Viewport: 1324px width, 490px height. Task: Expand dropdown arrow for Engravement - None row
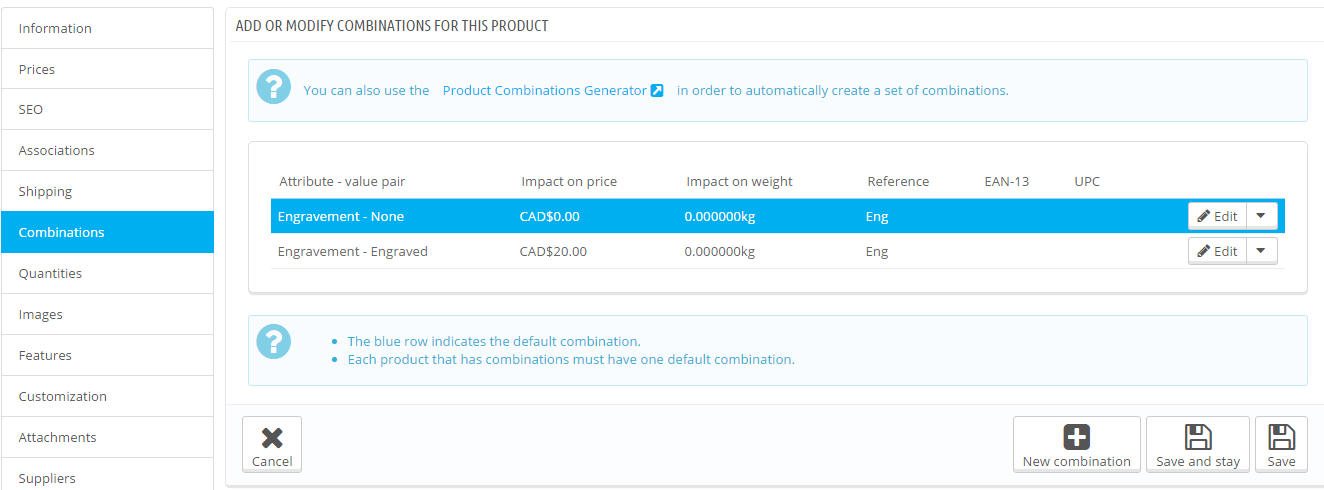coord(1261,216)
